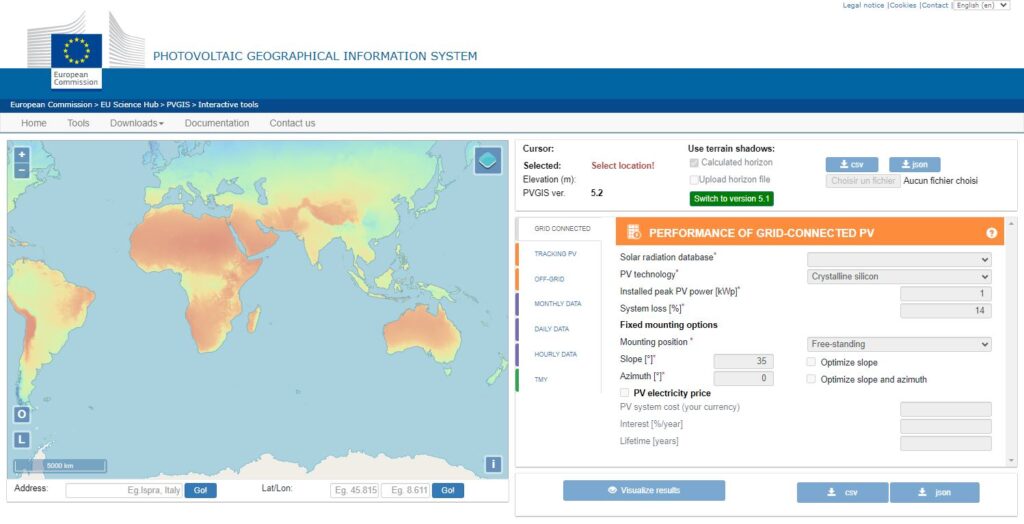Enable Optimize slope checkbox
1024x524 pixels.
[811, 362]
